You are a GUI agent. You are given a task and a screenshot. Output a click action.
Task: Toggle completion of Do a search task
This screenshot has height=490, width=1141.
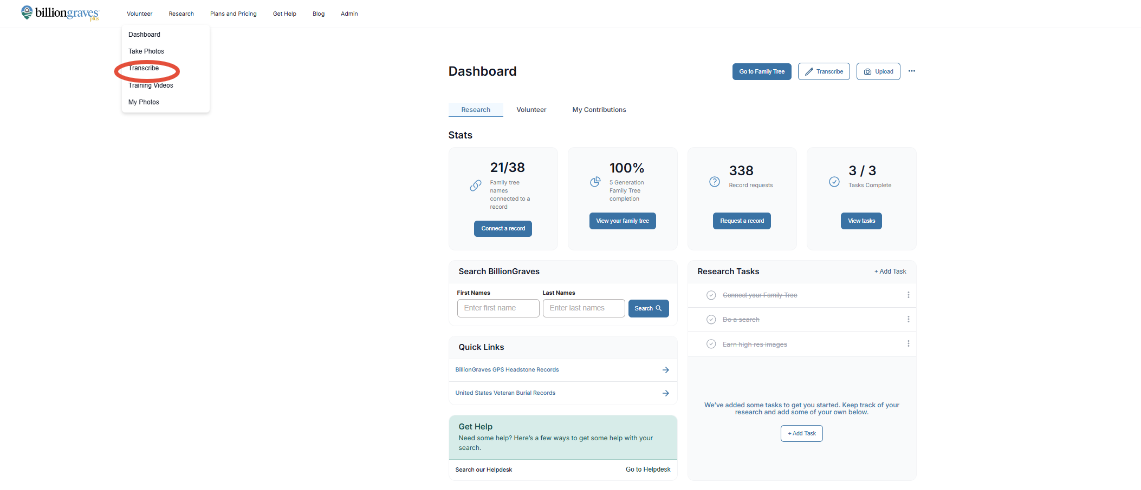(711, 320)
